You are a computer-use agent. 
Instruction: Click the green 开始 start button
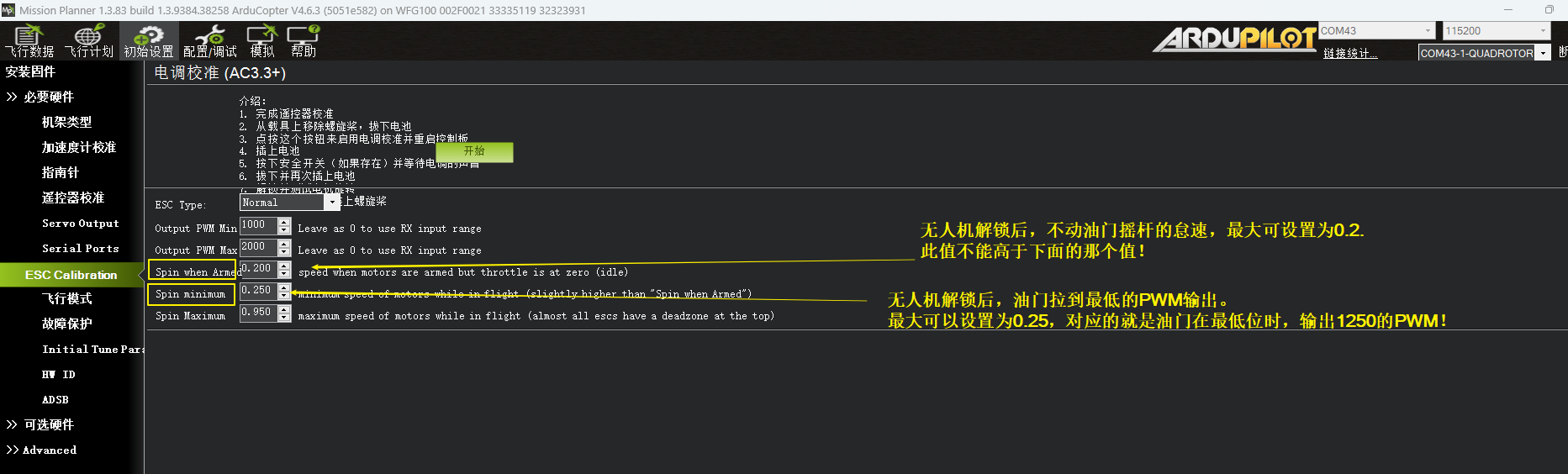click(x=474, y=151)
